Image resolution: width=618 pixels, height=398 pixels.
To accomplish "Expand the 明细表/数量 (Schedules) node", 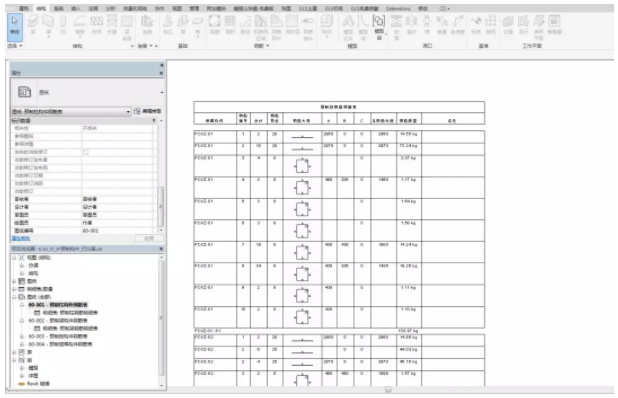I will coord(14,289).
